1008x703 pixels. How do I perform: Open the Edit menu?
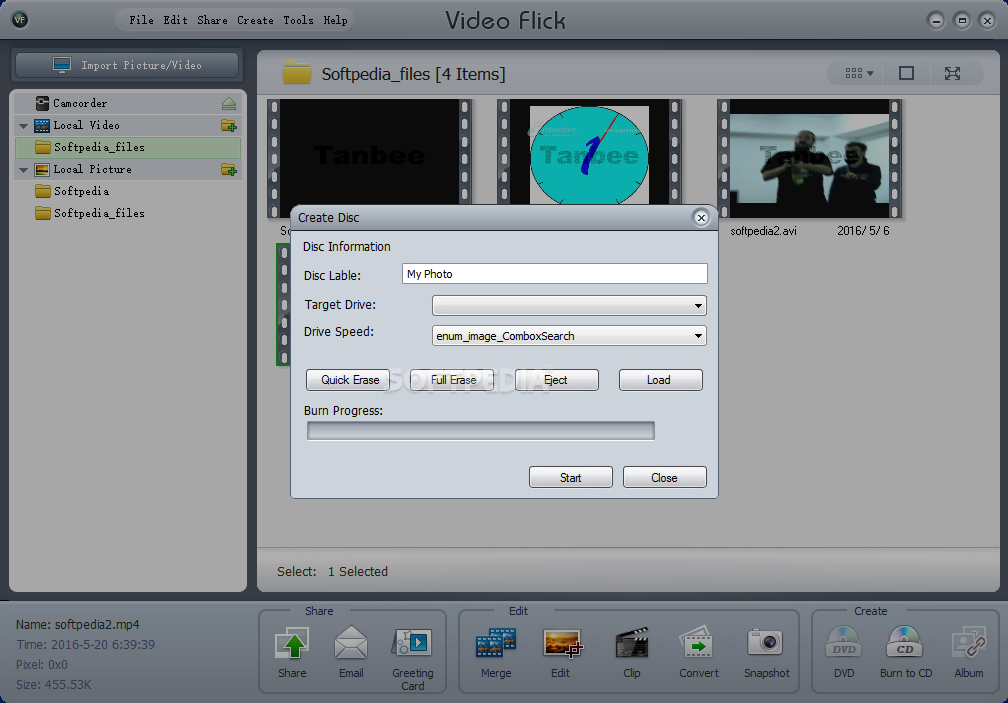pyautogui.click(x=176, y=21)
